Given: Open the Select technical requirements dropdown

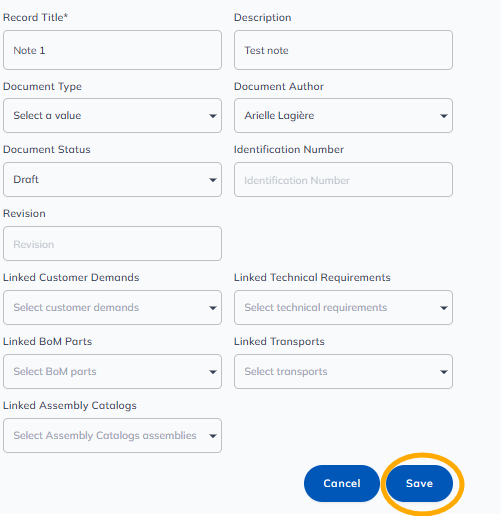Looking at the screenshot, I should coord(343,307).
